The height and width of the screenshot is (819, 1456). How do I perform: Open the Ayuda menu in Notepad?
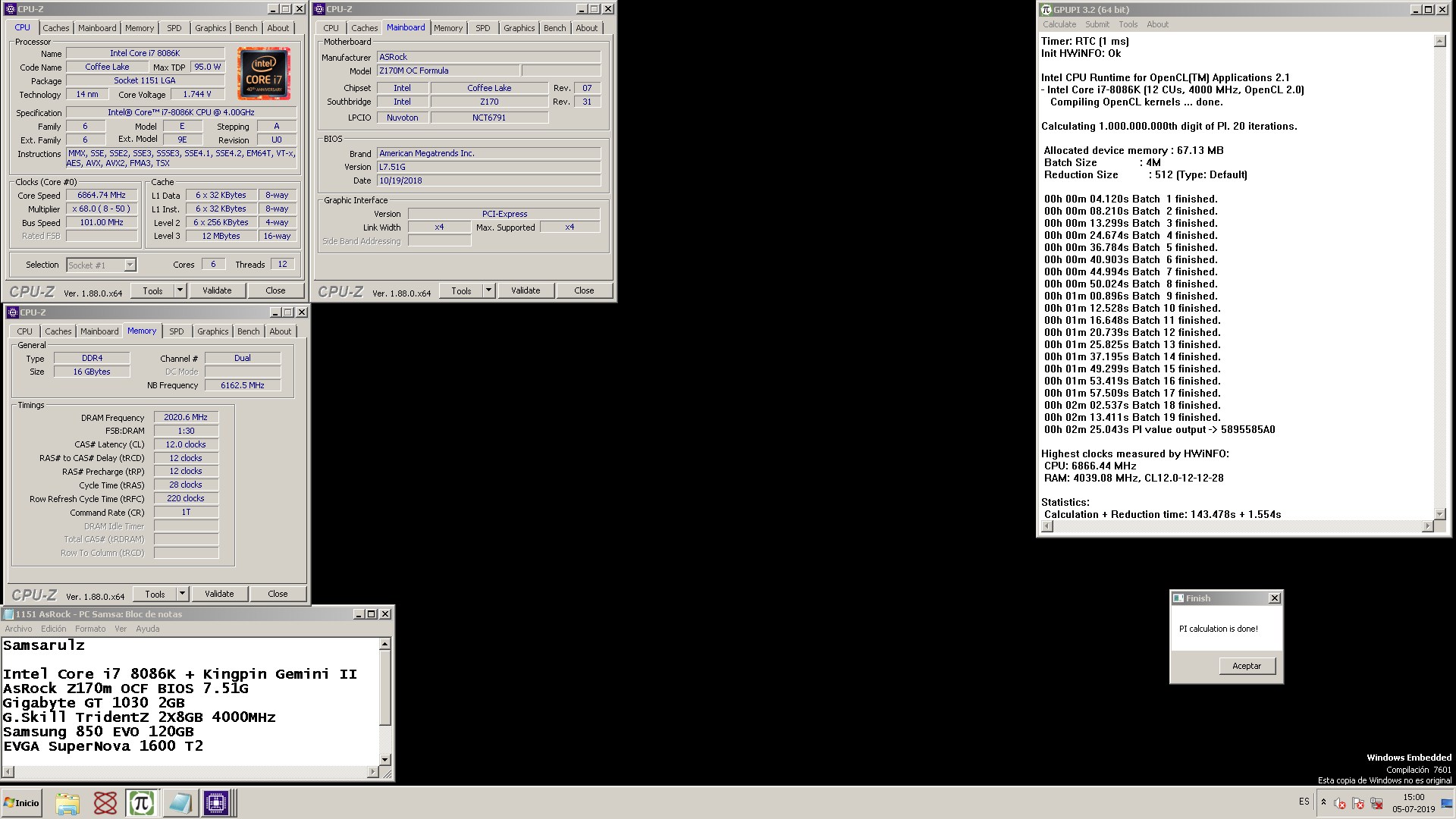[x=148, y=629]
